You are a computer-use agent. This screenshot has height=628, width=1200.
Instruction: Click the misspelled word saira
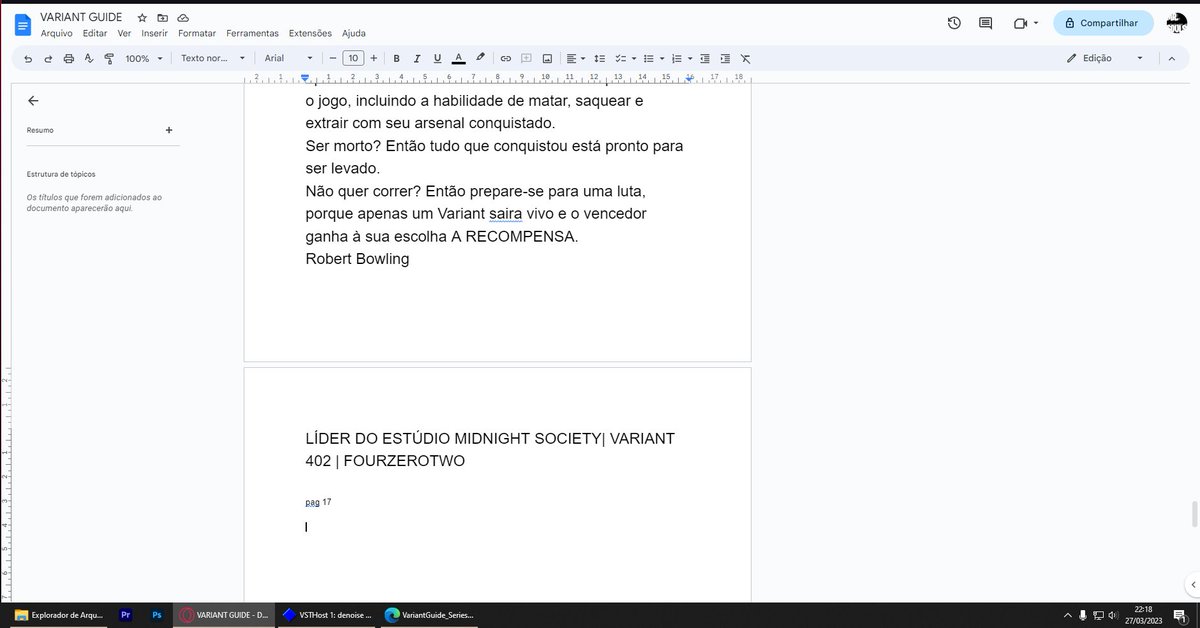pos(506,214)
